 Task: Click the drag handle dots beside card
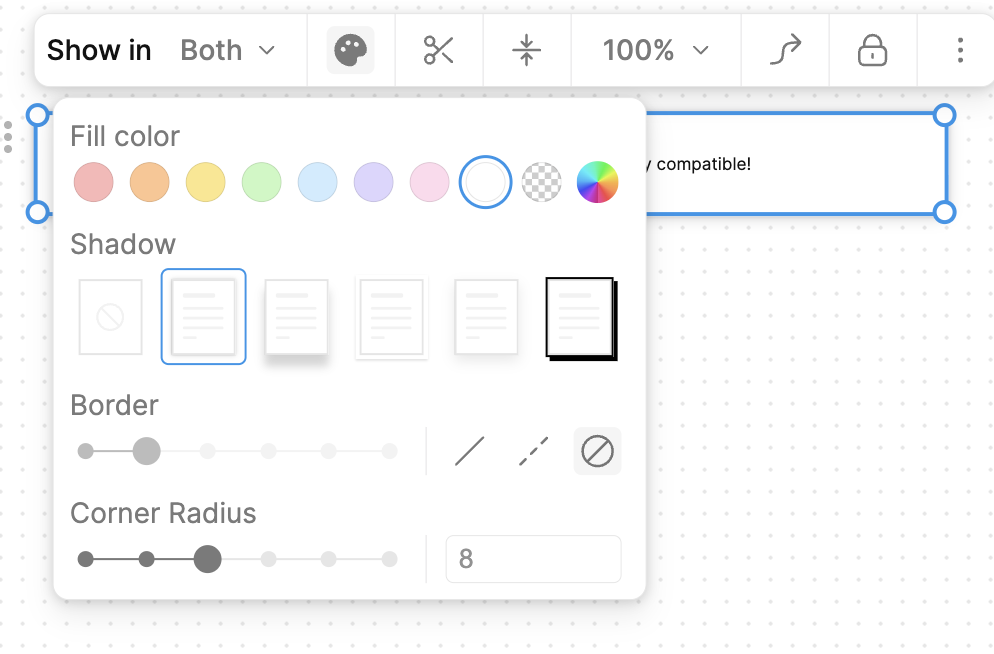pos(8,137)
